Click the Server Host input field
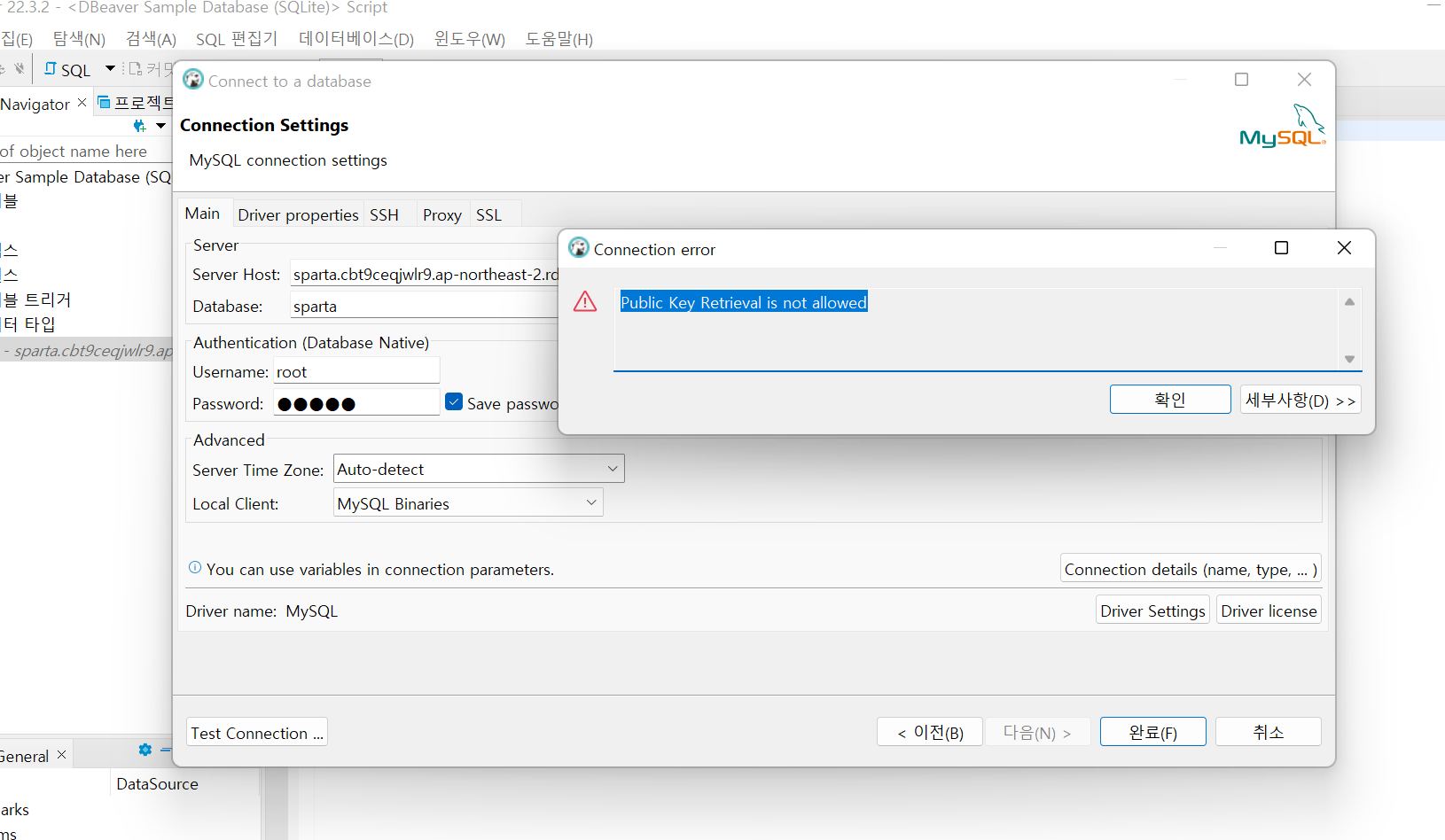The width and height of the screenshot is (1445, 840). [425, 275]
